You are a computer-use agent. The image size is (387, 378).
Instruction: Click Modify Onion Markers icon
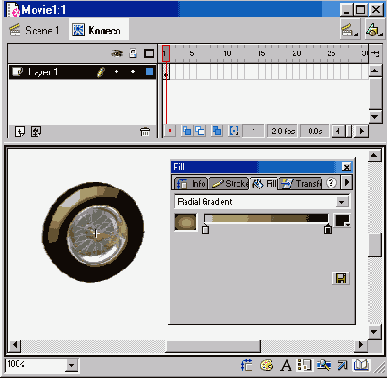234,131
